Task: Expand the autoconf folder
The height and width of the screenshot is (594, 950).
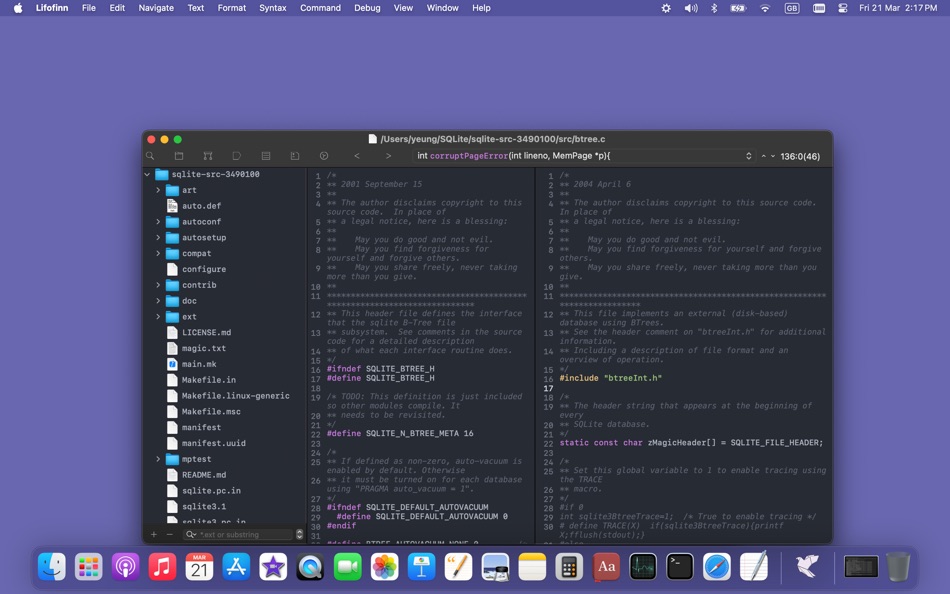Action: point(158,222)
